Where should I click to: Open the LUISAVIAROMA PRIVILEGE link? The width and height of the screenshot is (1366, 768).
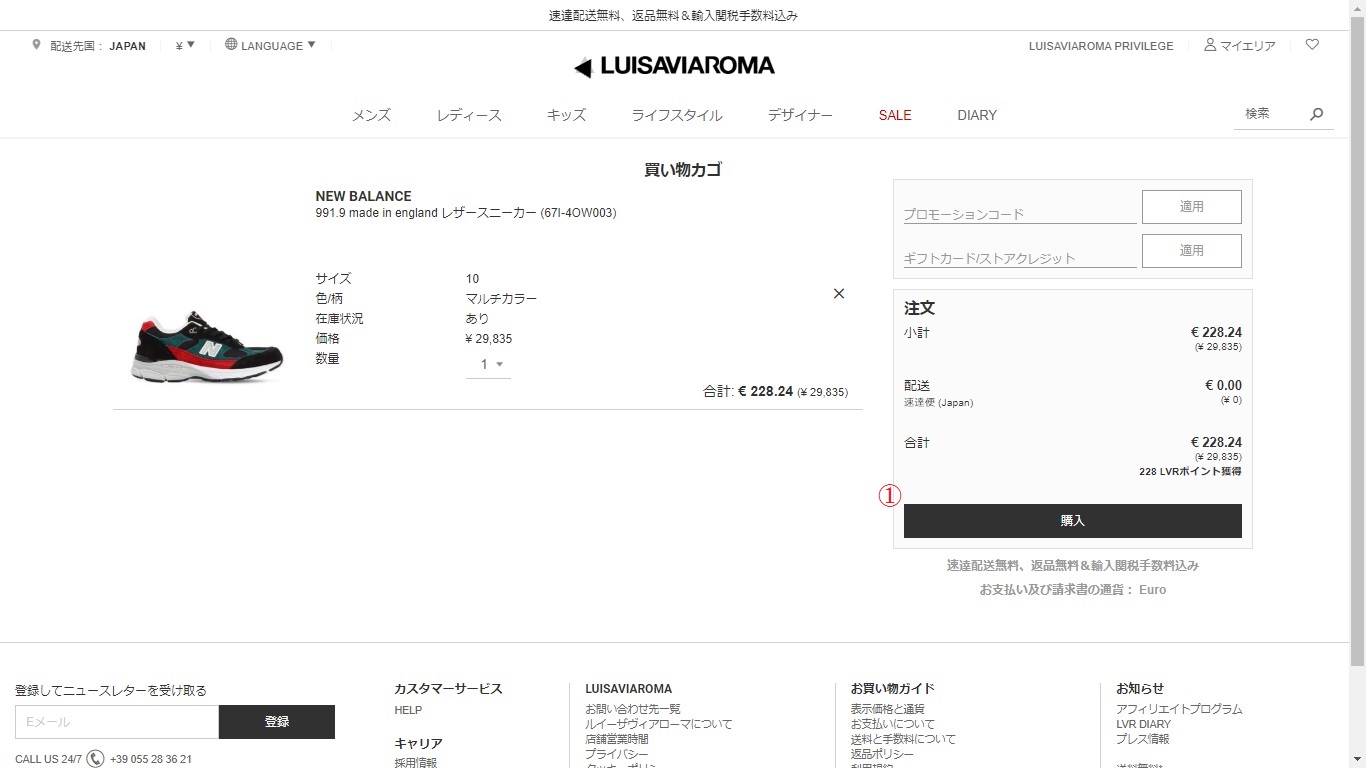click(1101, 46)
